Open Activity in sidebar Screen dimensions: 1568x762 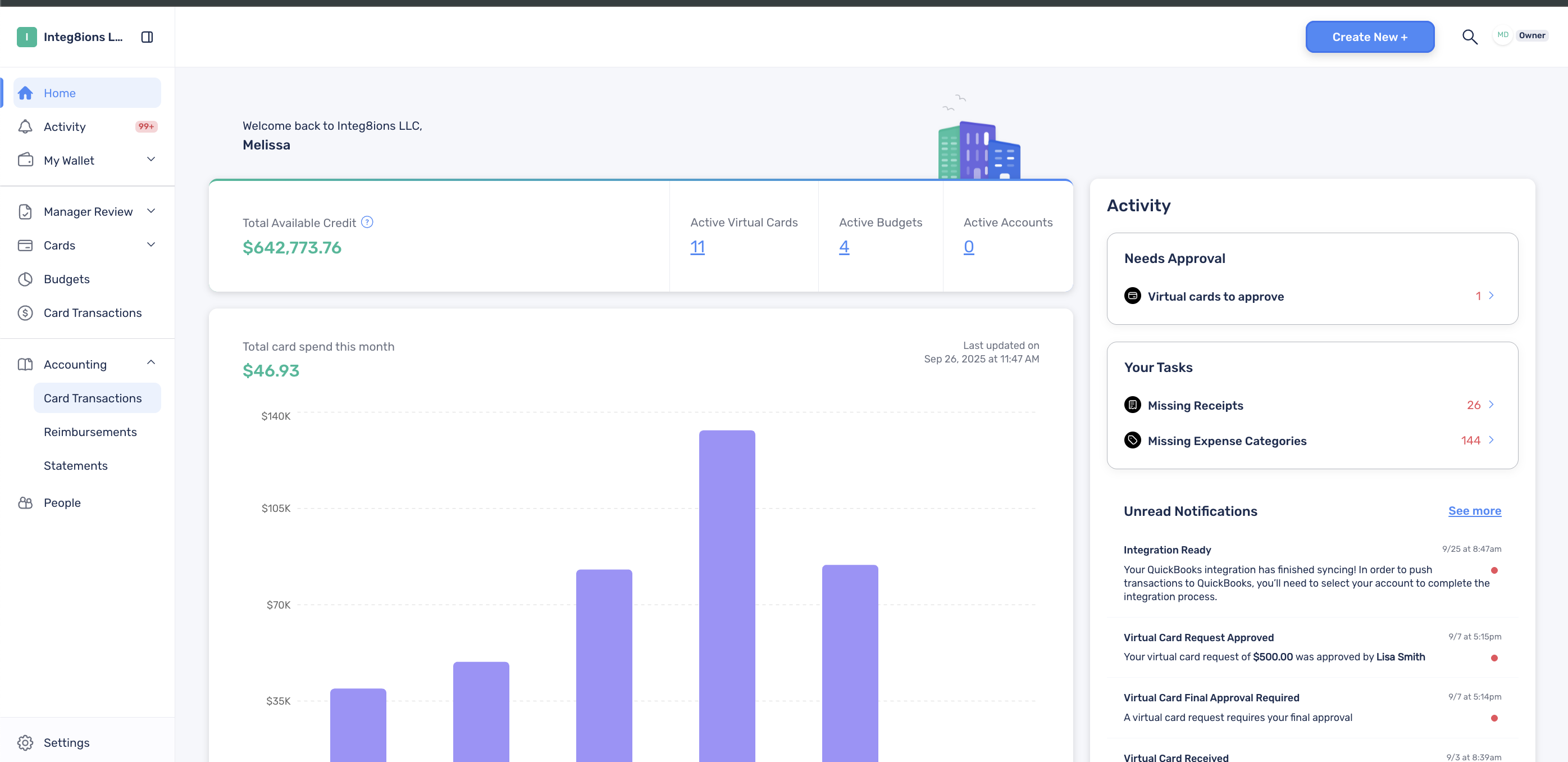point(88,126)
